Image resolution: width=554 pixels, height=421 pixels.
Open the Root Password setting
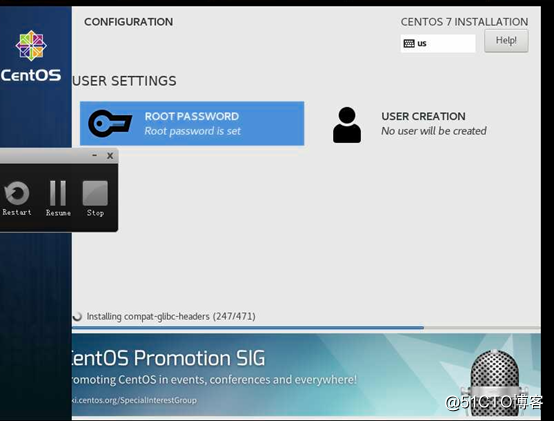pos(192,123)
